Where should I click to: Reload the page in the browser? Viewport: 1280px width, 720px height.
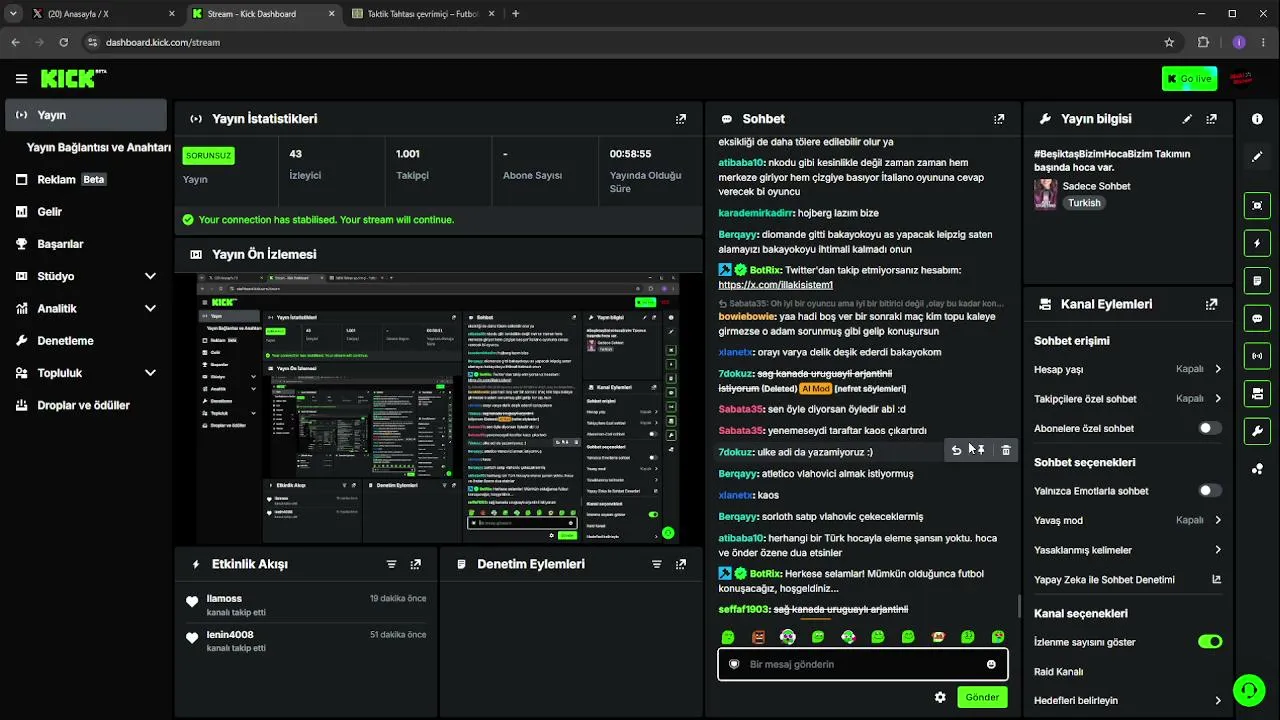tap(64, 42)
